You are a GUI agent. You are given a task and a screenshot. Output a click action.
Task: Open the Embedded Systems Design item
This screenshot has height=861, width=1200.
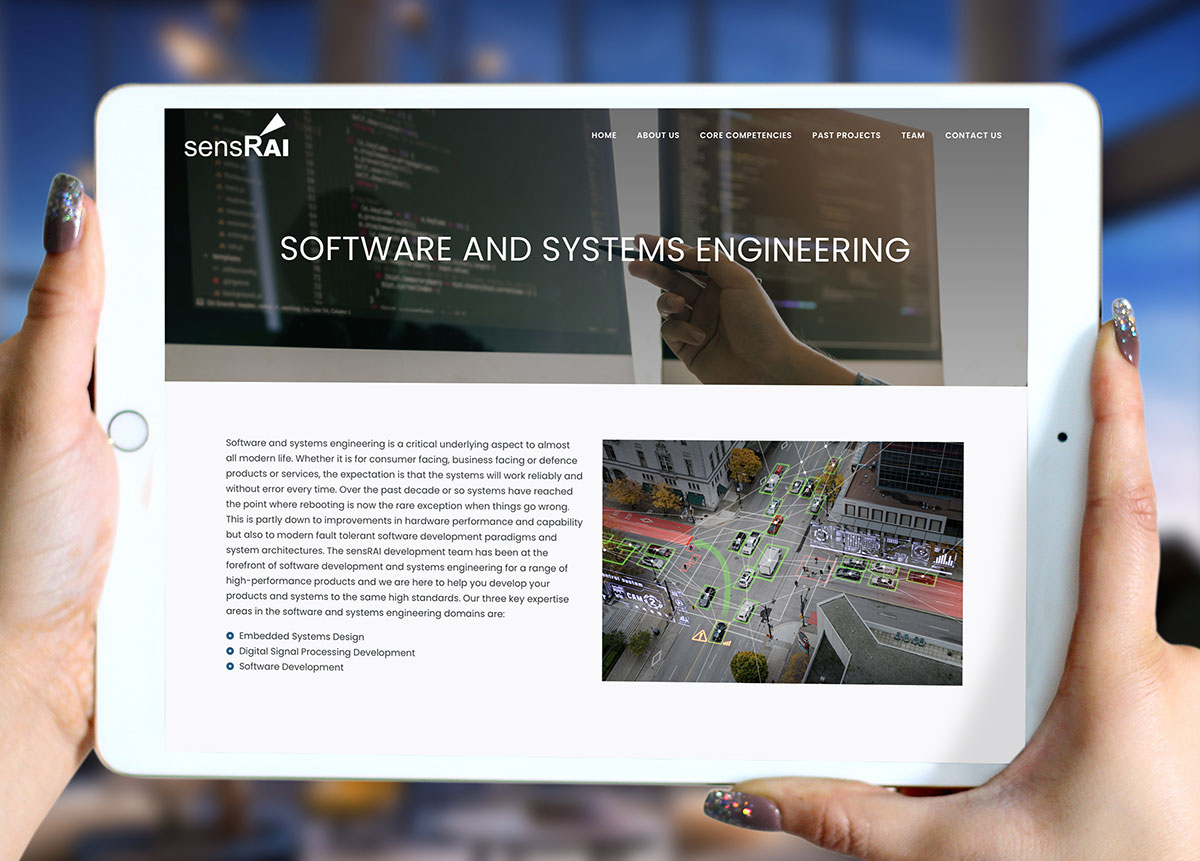point(301,637)
